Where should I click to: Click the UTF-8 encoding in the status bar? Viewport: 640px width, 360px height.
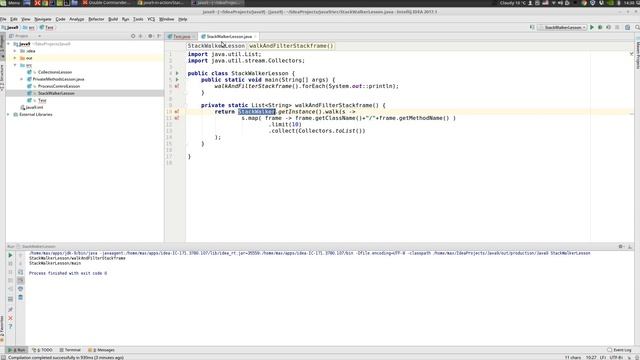click(x=616, y=358)
